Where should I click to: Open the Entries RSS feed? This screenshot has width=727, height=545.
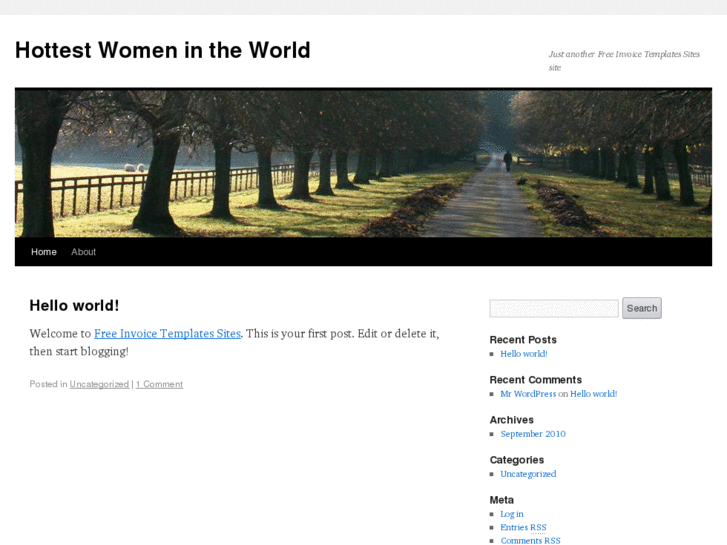click(523, 527)
